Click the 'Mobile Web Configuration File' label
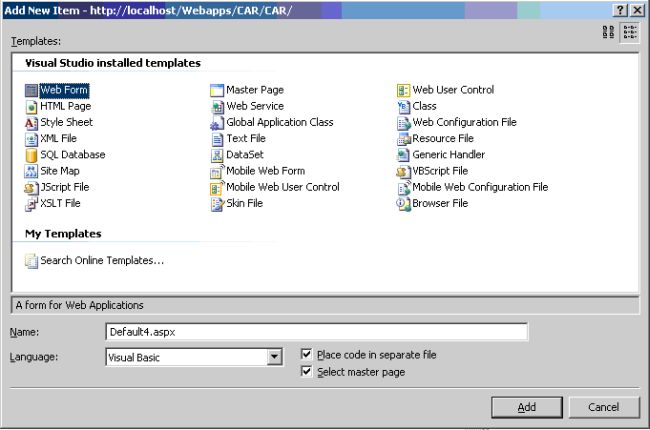The height and width of the screenshot is (430, 650). click(x=480, y=187)
